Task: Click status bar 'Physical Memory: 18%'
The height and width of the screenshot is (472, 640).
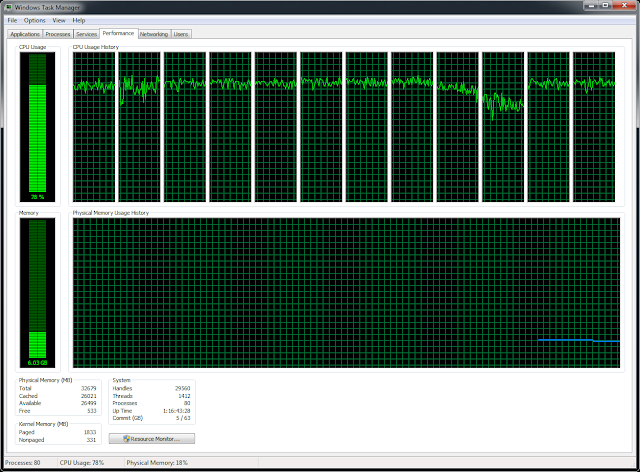Action: pos(157,463)
